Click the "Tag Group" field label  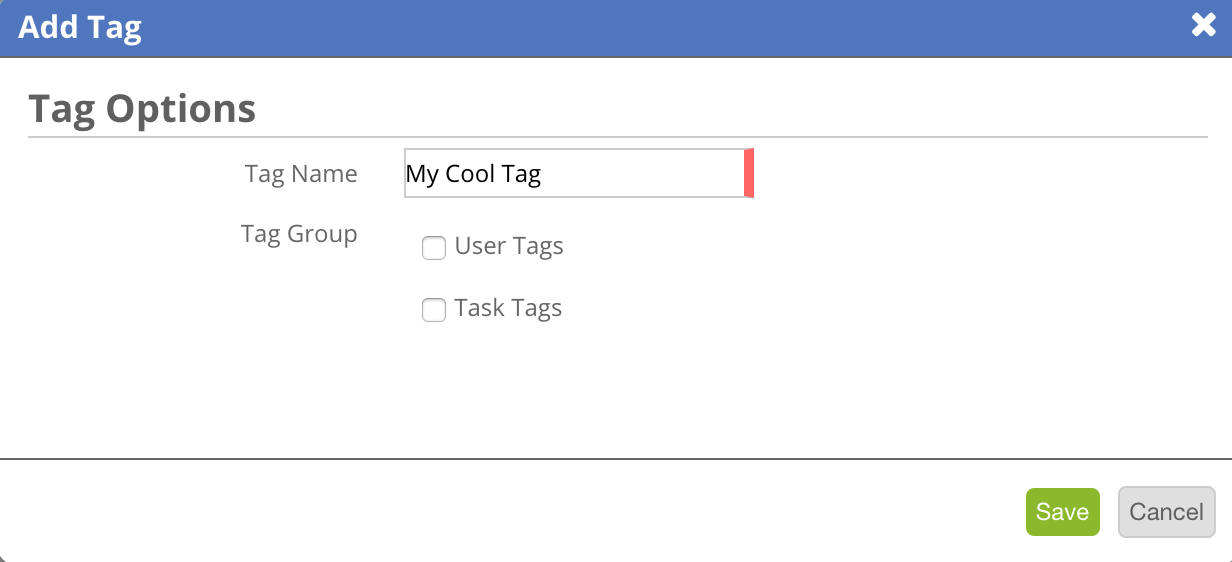pos(299,235)
